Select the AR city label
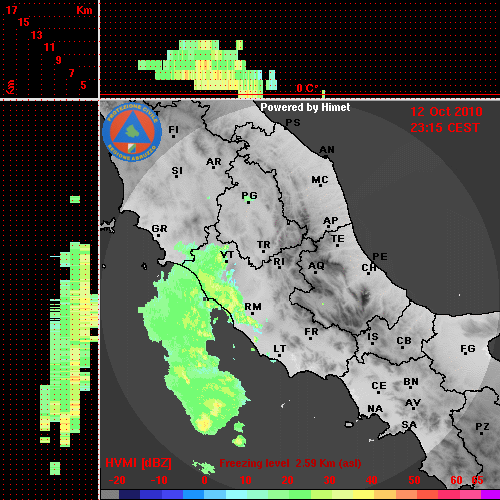 [x=214, y=162]
